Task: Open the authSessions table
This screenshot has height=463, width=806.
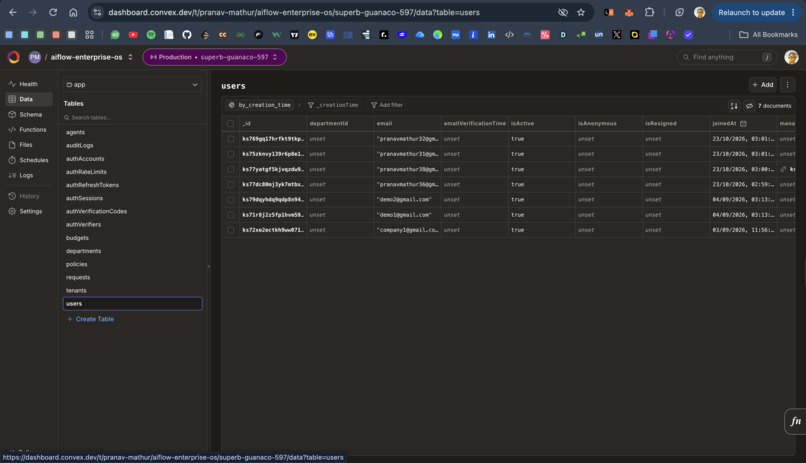Action: coord(84,198)
